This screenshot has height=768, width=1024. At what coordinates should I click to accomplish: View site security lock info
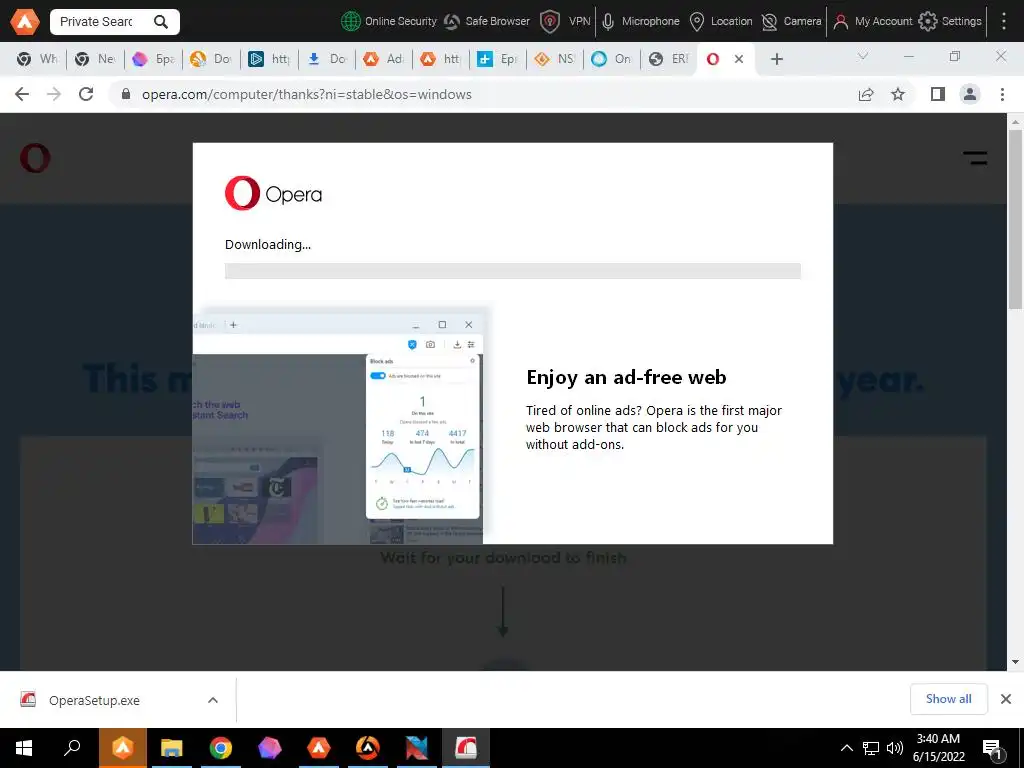(126, 94)
